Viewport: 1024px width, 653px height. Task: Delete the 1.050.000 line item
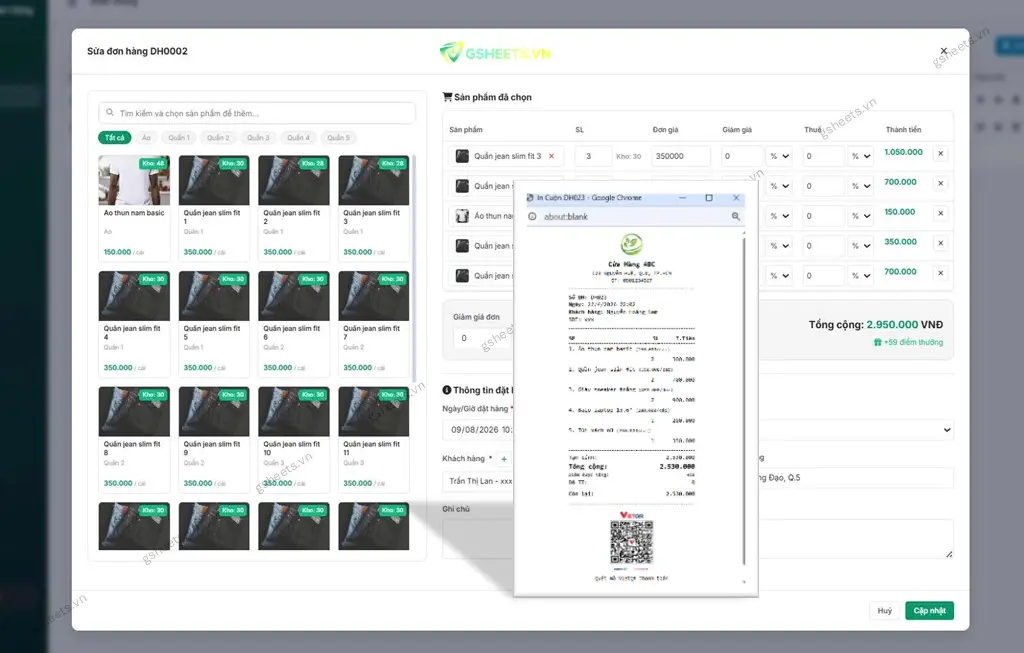coord(940,153)
